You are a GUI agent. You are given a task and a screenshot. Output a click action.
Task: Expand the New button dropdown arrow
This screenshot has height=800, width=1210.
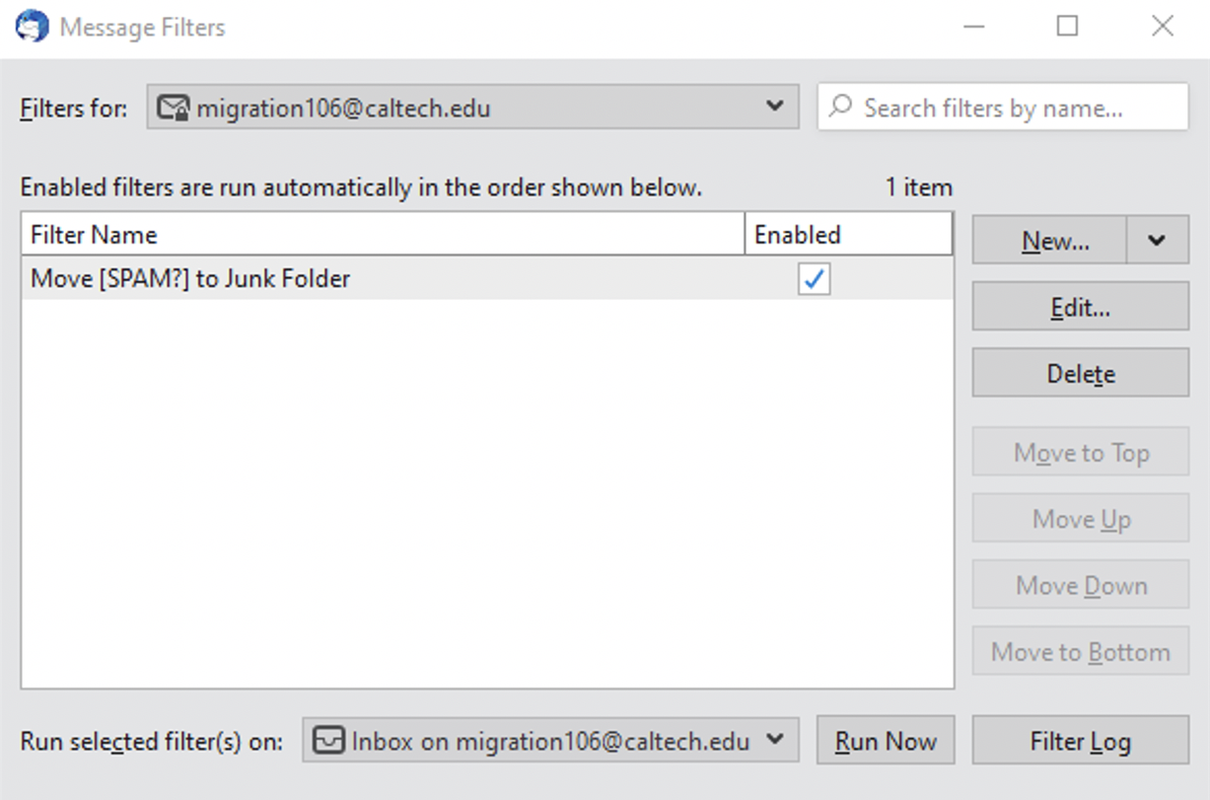click(x=1157, y=240)
